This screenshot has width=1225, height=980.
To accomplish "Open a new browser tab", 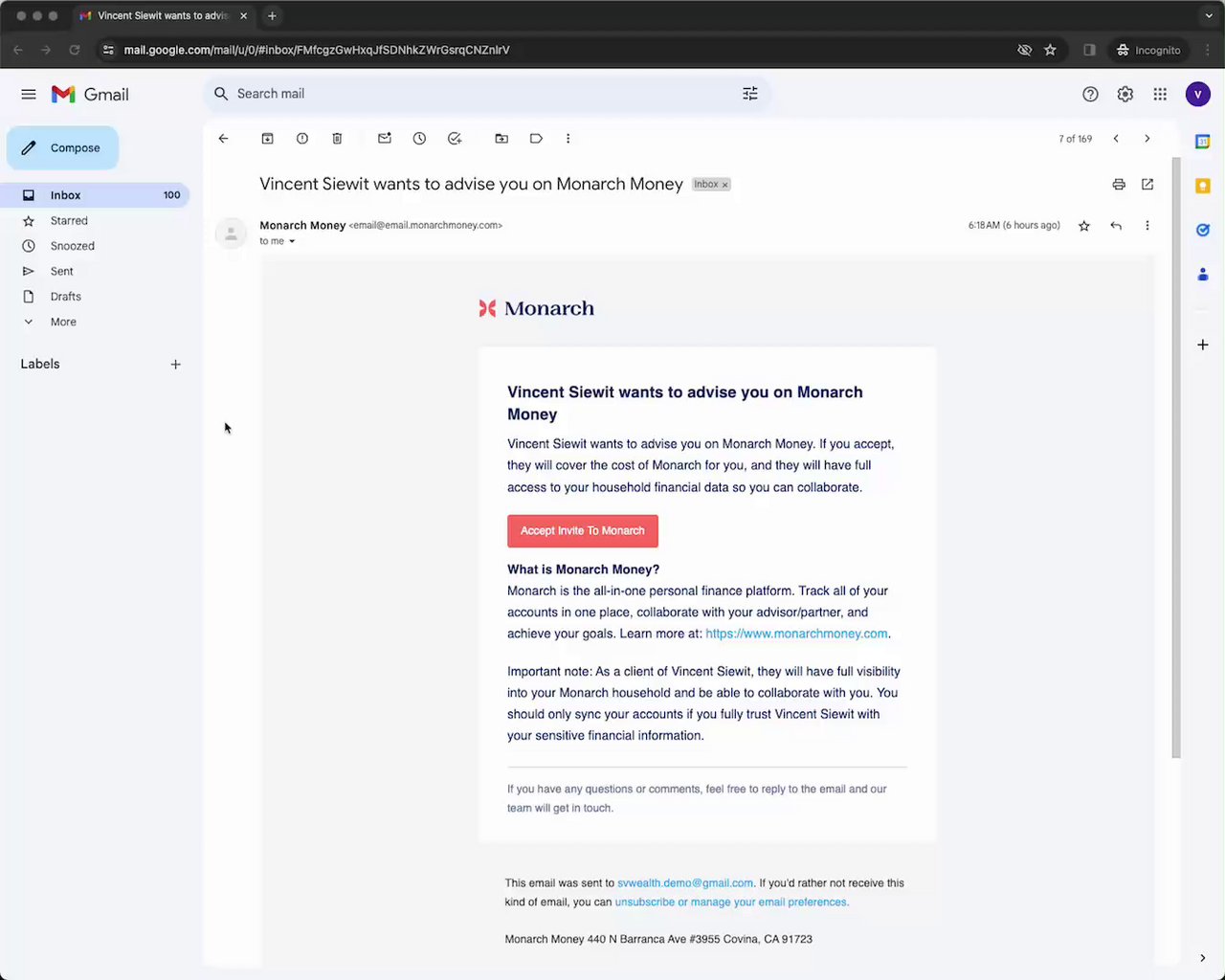I will pos(272,15).
